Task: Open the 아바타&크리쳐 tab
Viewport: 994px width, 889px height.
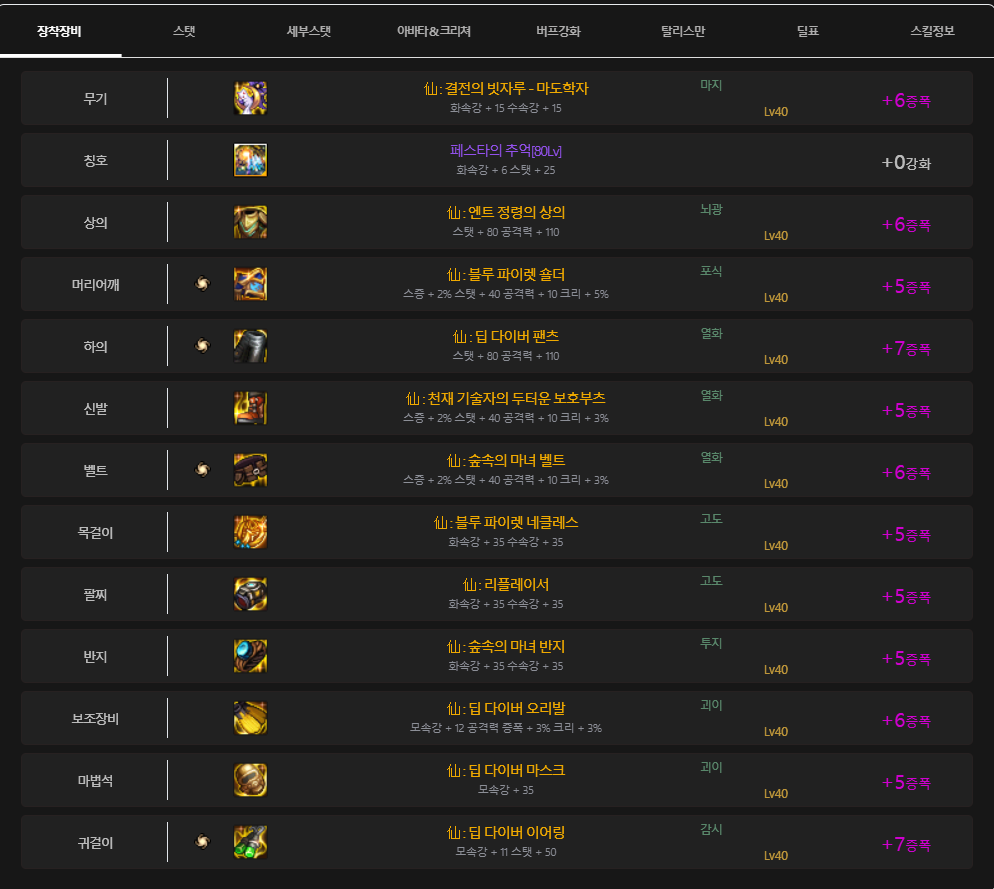Action: [x=433, y=31]
